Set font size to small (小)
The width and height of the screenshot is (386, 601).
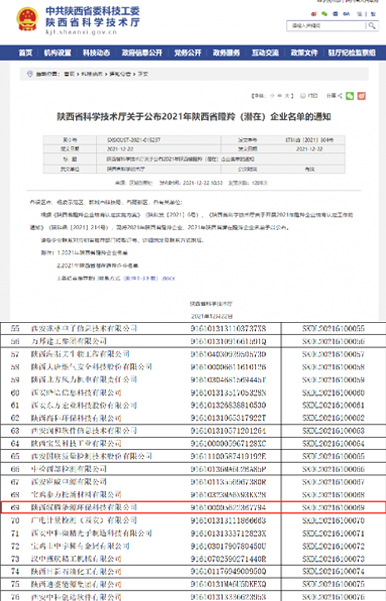pyautogui.click(x=273, y=96)
